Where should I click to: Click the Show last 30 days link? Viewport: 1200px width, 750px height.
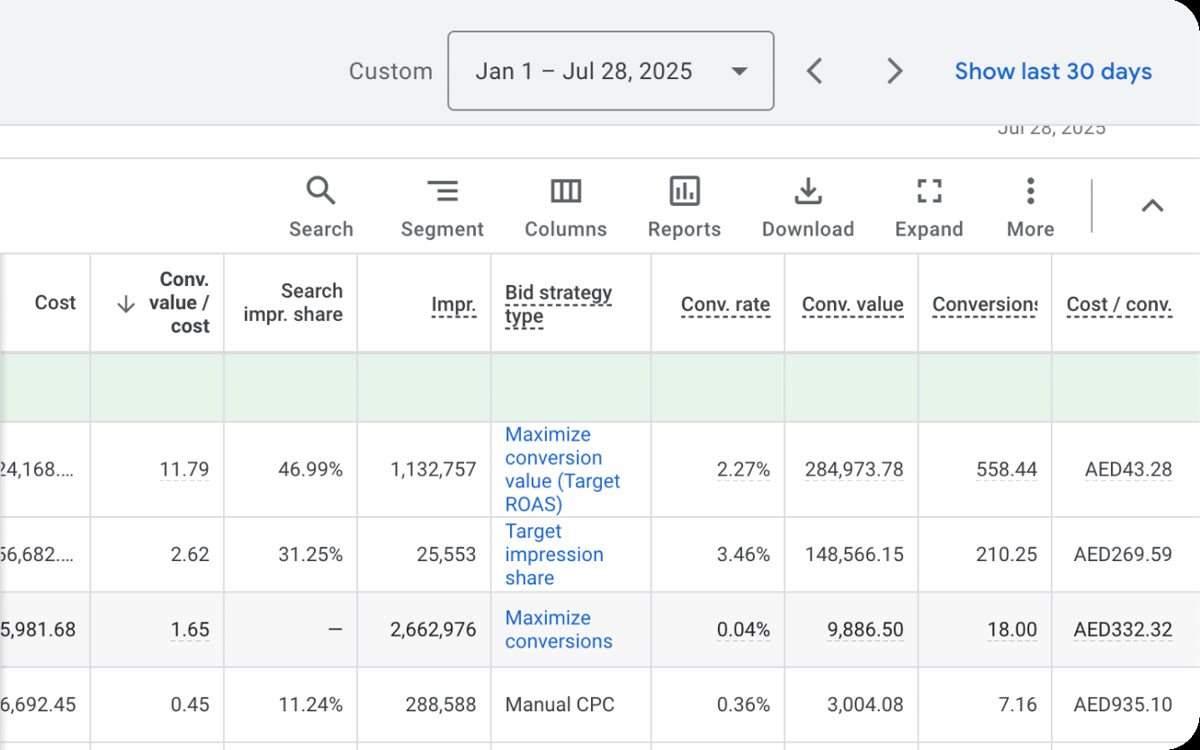pos(1053,71)
